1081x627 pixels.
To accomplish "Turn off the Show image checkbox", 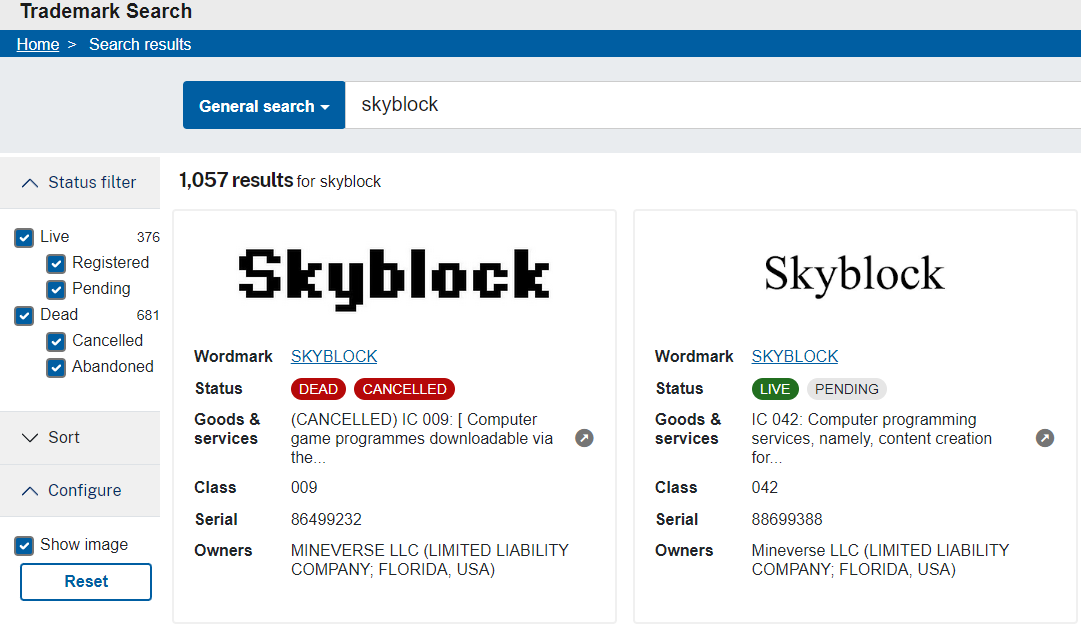I will (24, 546).
